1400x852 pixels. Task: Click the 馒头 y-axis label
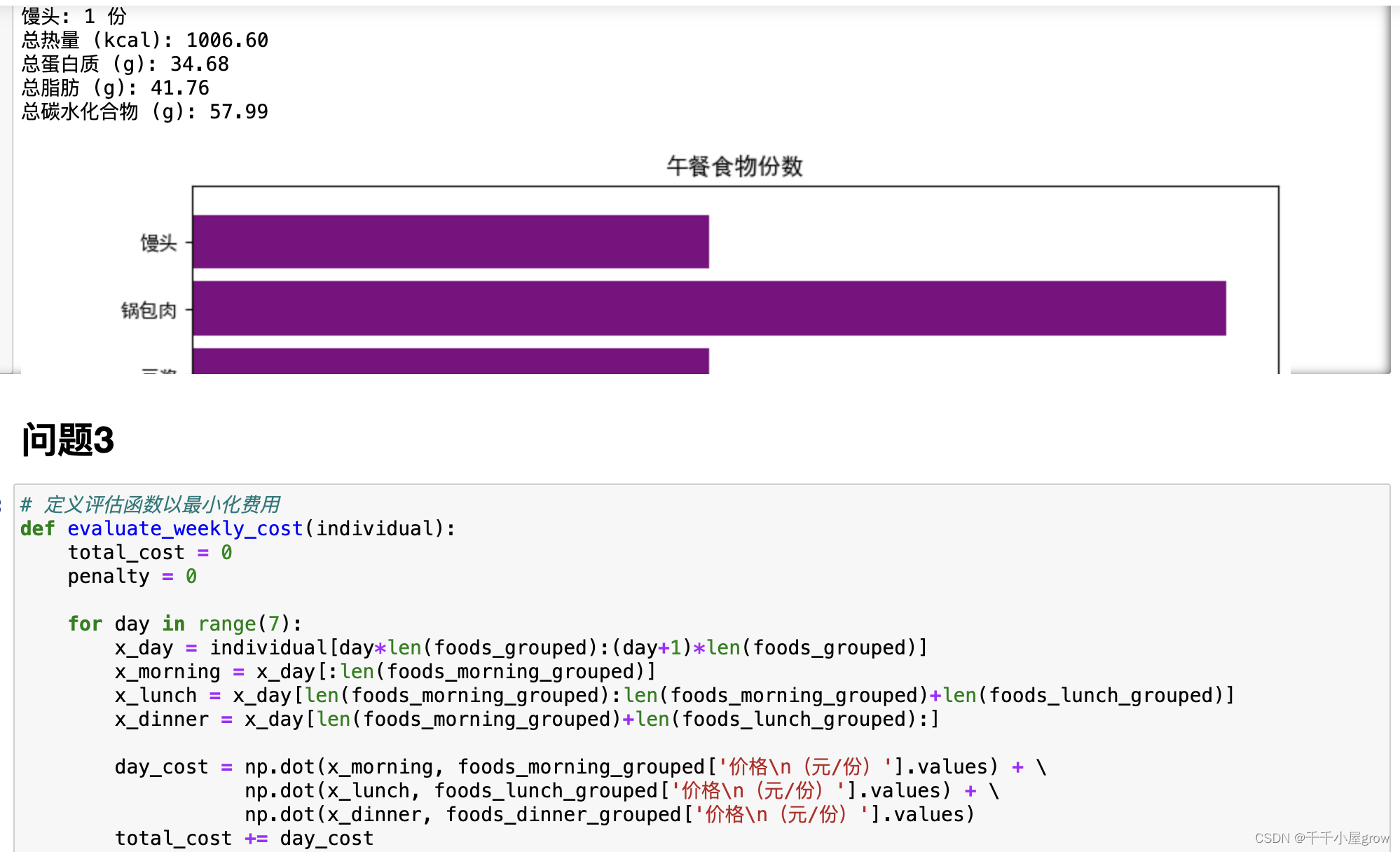coord(158,243)
